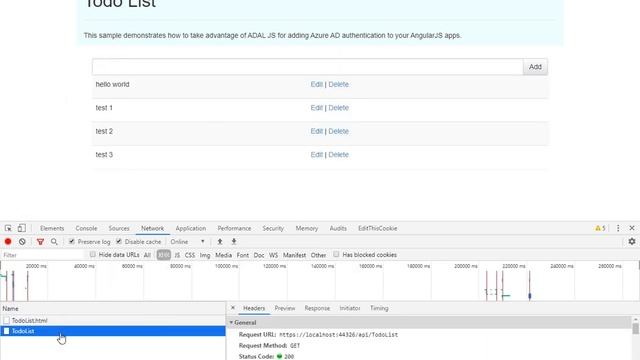The image size is (640, 360).
Task: Filter requests by CSS type
Action: coord(190,255)
